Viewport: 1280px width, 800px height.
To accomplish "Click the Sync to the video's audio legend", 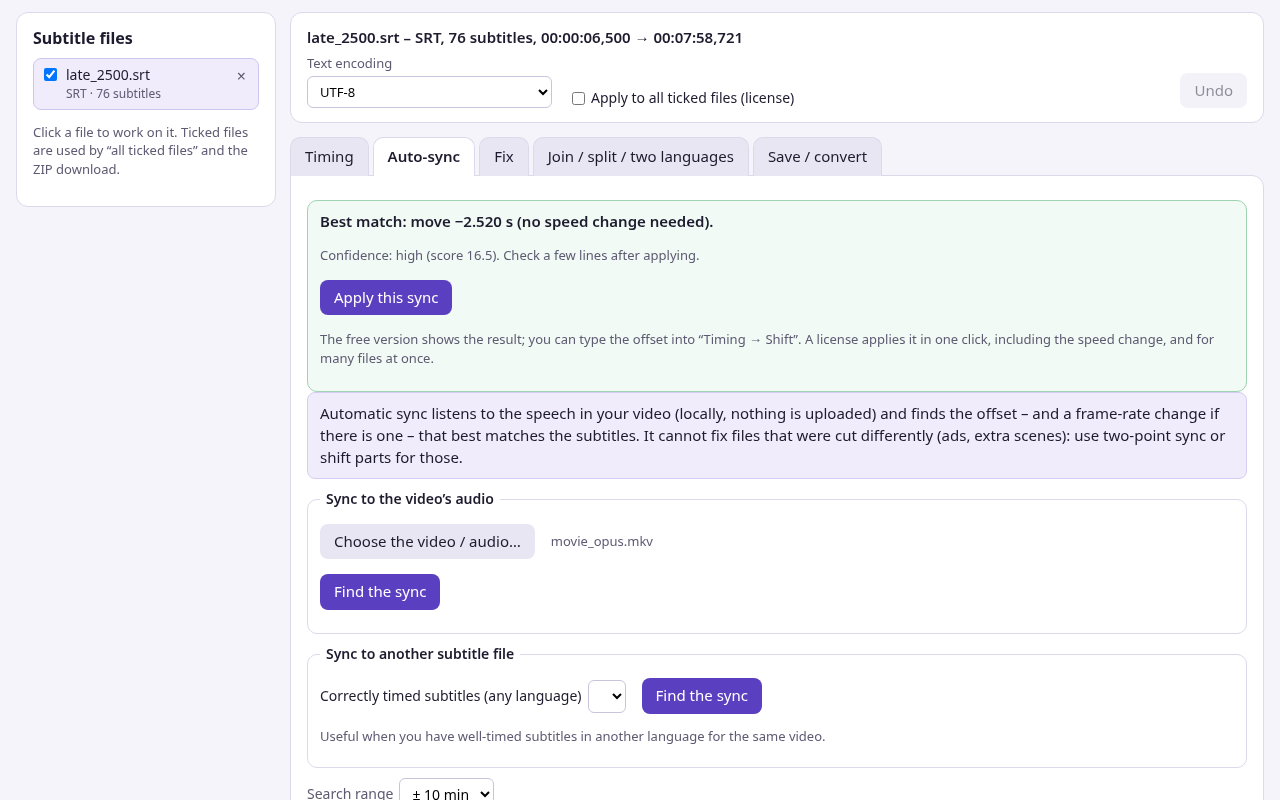I will tap(410, 499).
